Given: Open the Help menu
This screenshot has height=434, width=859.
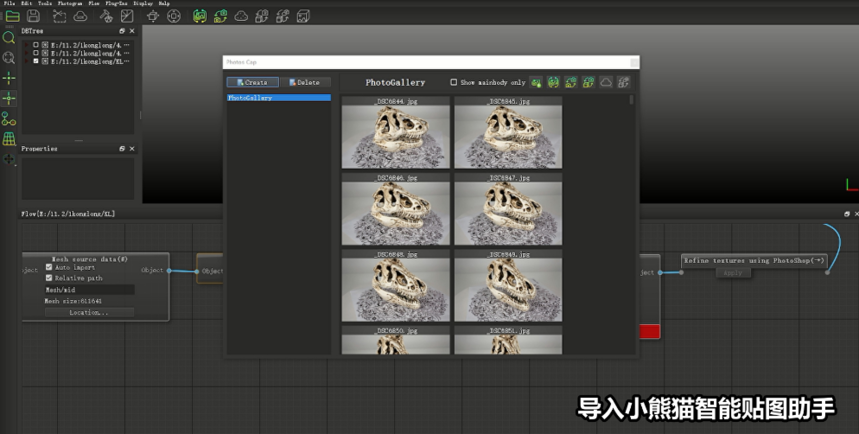Looking at the screenshot, I should click(164, 3).
